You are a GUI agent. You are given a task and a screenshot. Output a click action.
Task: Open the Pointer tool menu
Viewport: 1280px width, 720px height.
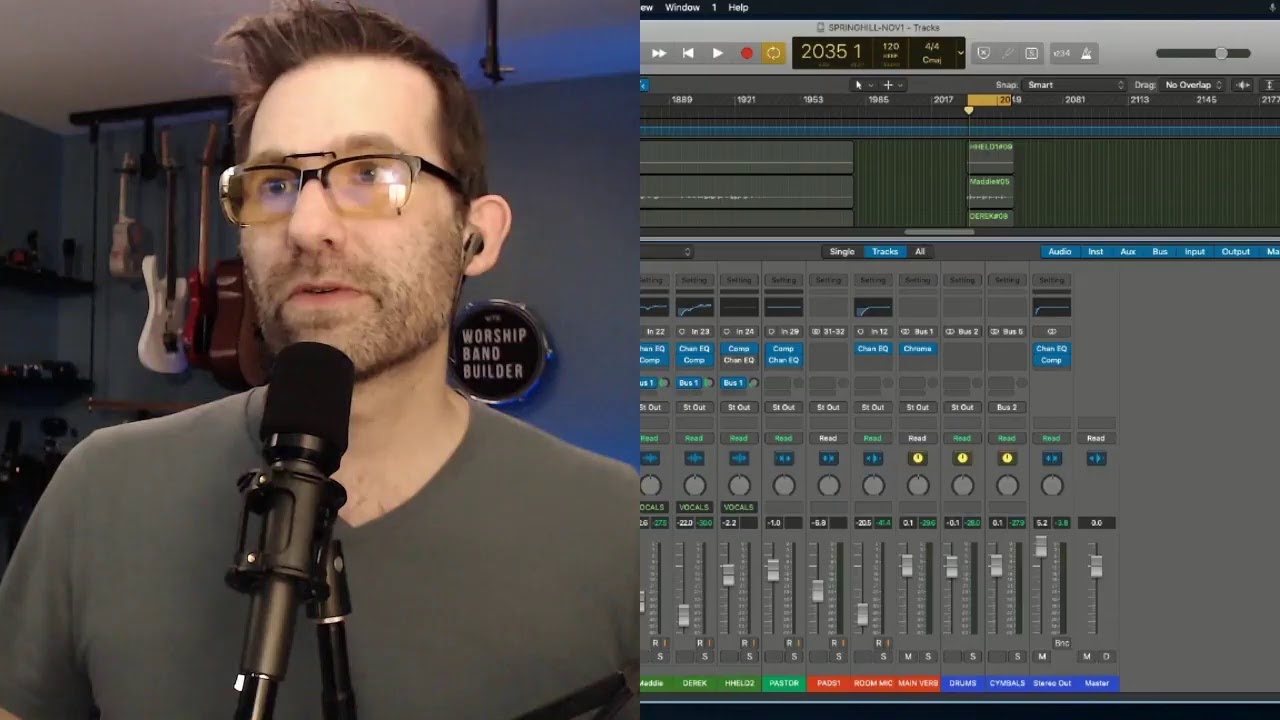click(862, 85)
